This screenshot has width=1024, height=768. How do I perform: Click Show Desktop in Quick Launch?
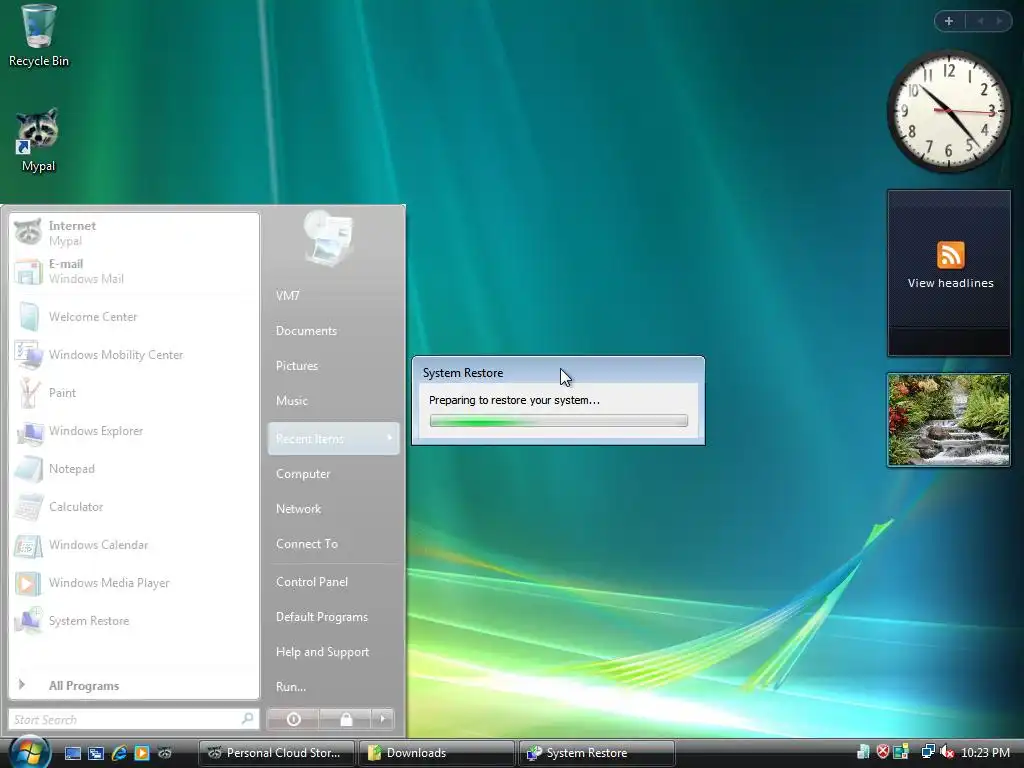73,753
